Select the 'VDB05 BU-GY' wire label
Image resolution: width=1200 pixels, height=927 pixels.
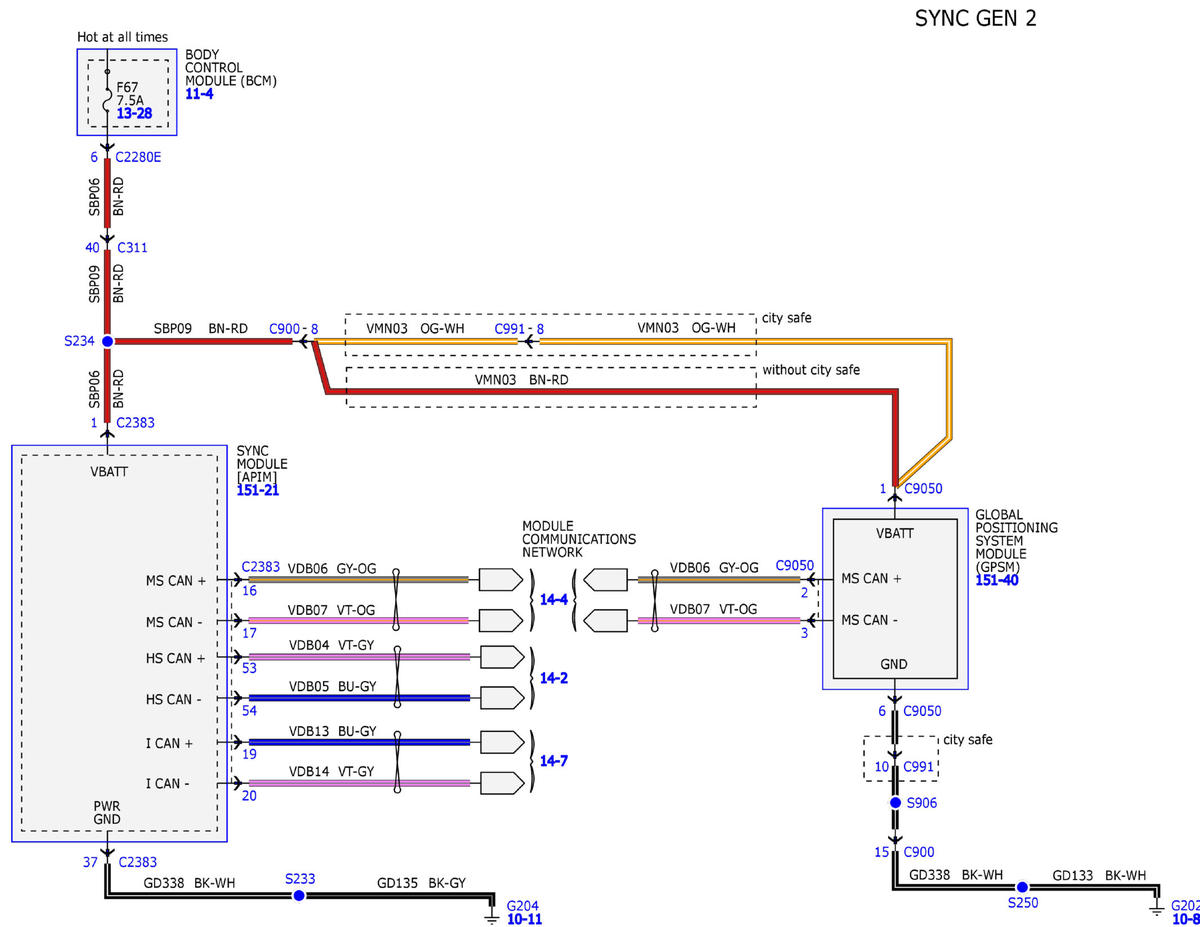[332, 686]
